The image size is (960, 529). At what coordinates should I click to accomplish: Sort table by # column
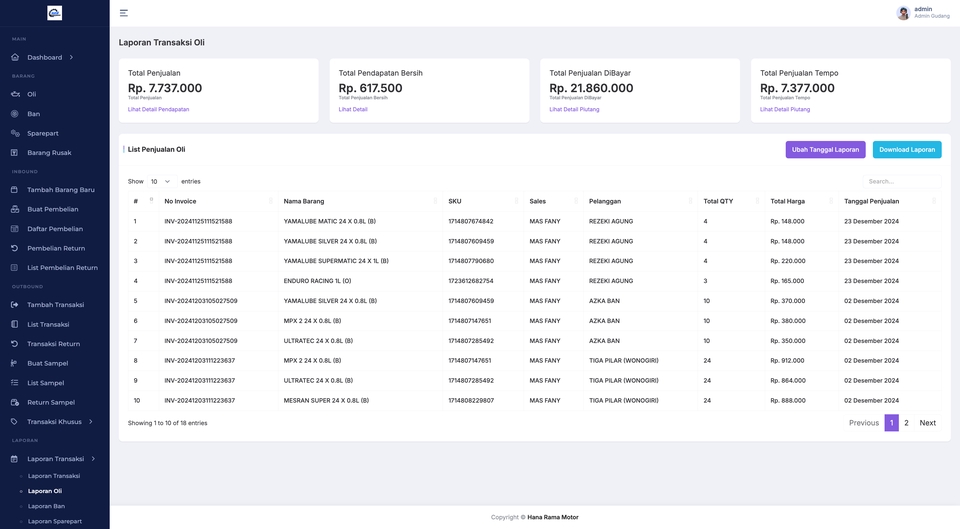click(x=143, y=201)
